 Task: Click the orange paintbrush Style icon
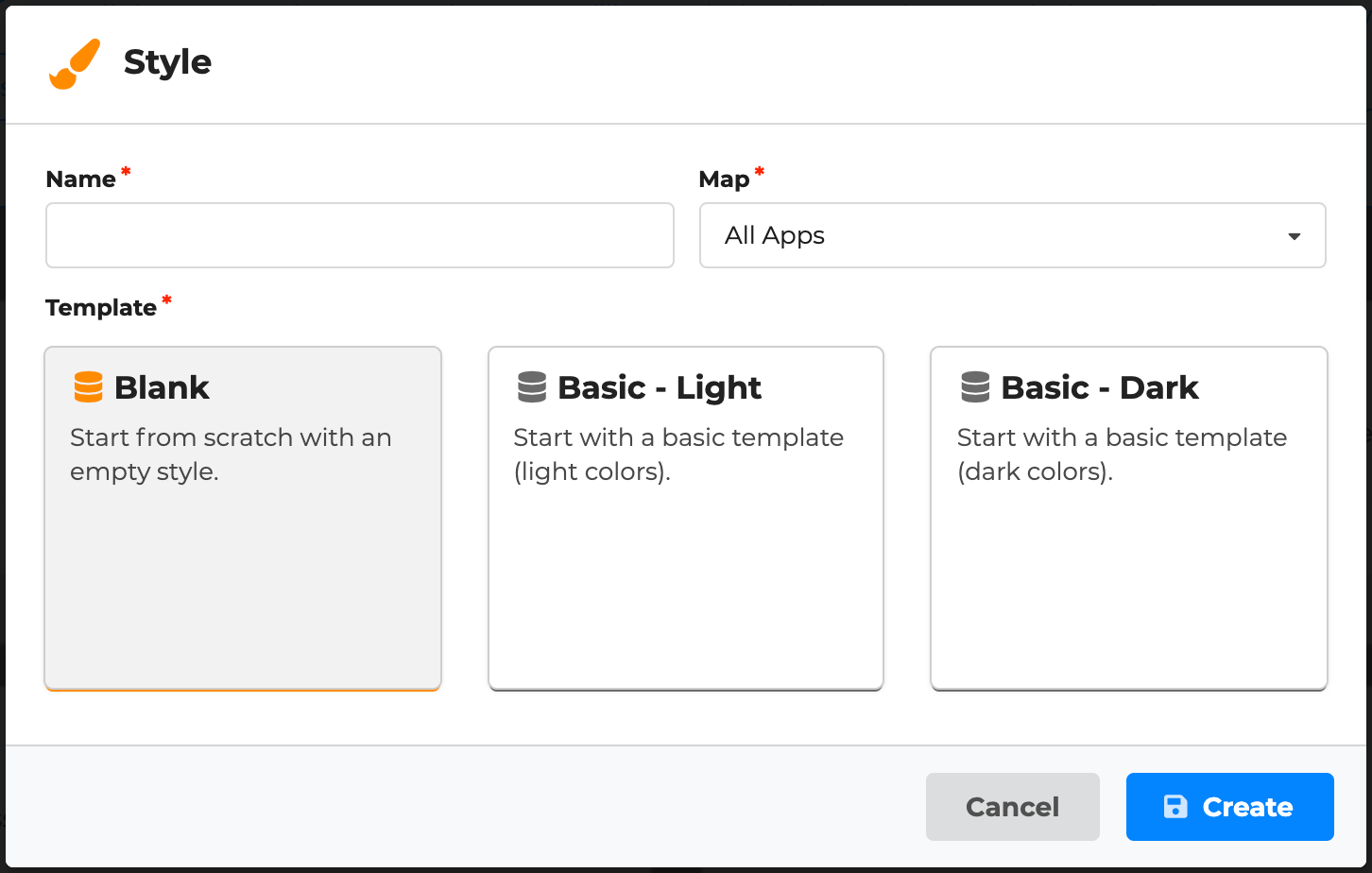point(75,64)
